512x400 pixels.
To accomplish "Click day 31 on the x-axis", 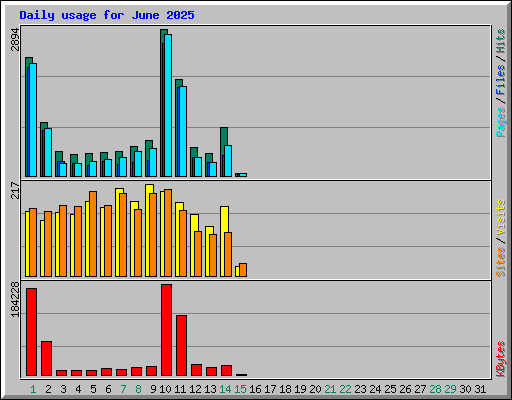I will click(480, 389).
